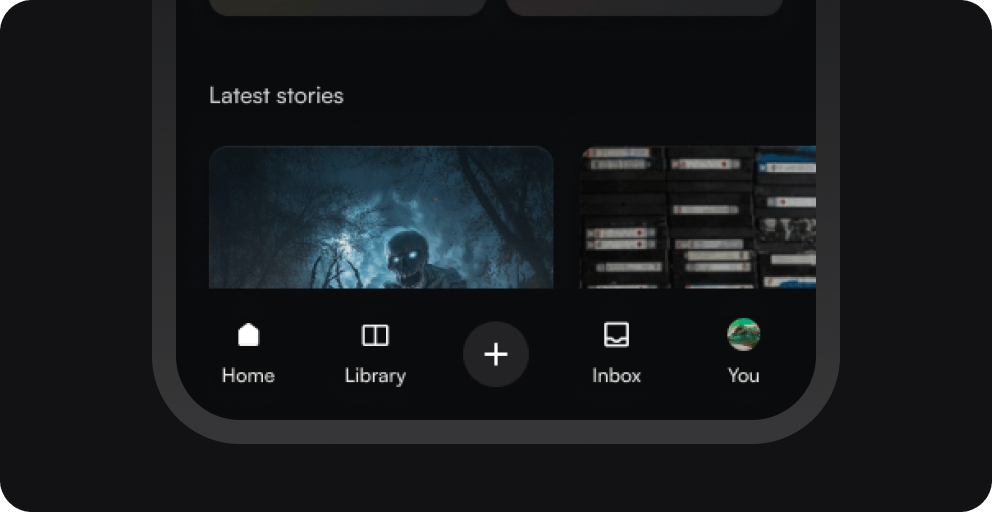992x512 pixels.
Task: Select the Home tab label
Action: (248, 375)
